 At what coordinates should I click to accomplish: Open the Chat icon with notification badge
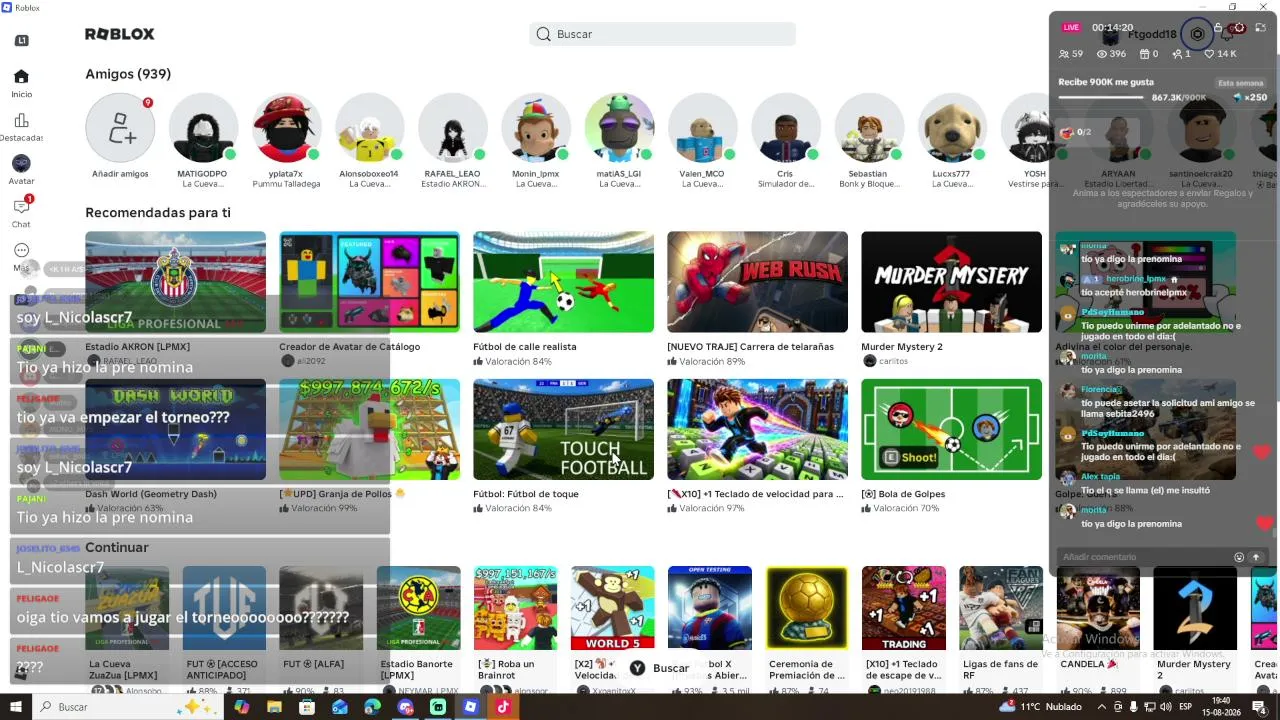tap(22, 206)
